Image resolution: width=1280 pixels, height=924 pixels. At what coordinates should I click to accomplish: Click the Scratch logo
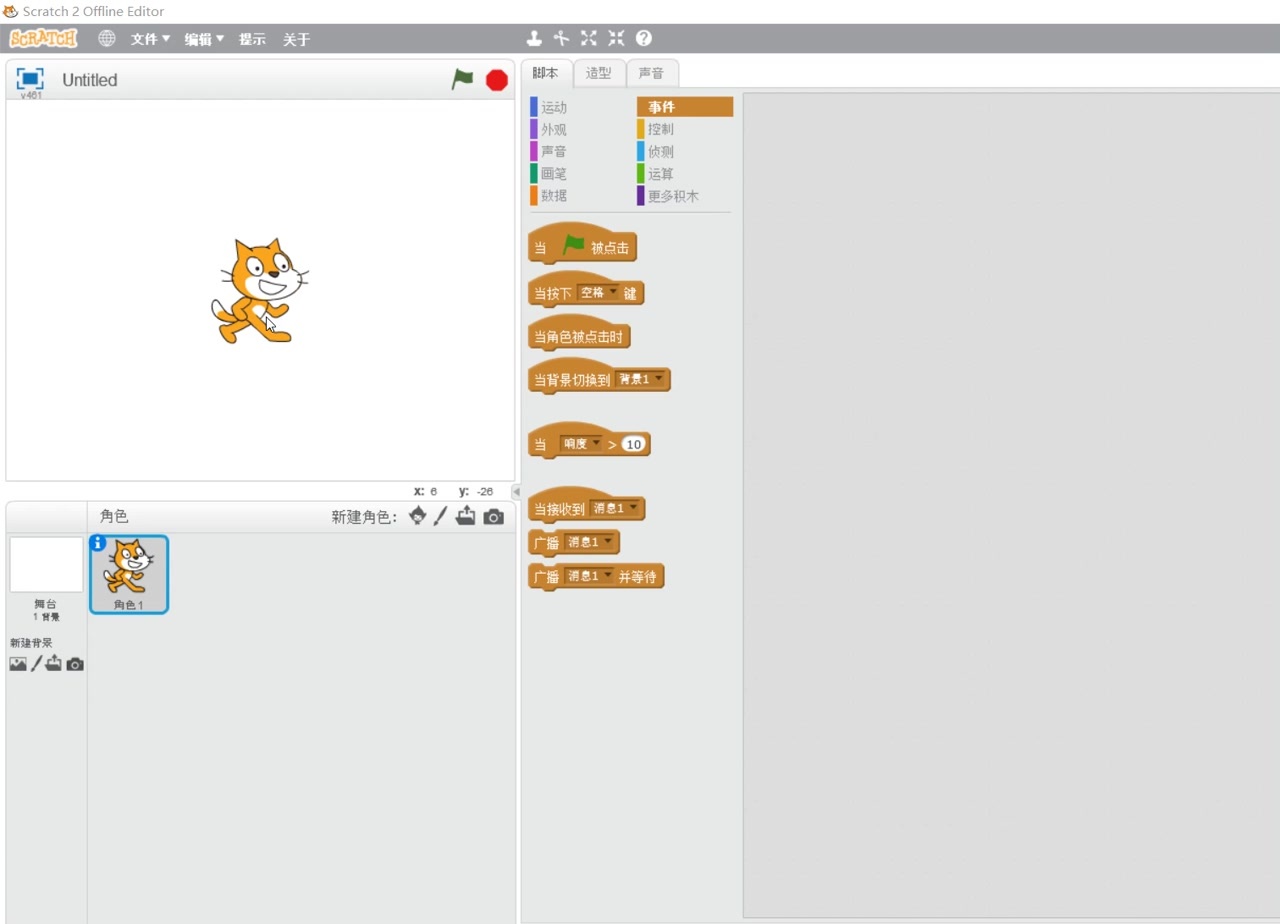[x=43, y=39]
